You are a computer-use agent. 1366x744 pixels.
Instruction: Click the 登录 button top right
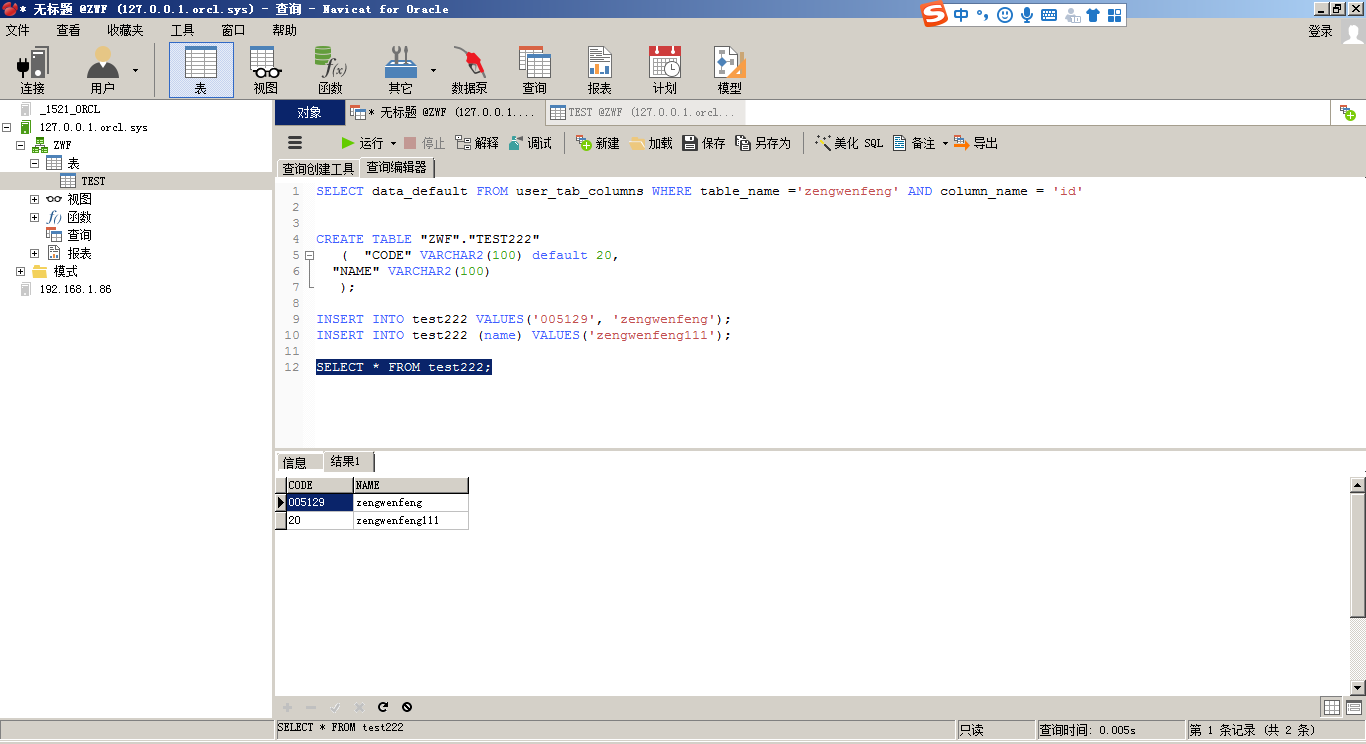(1318, 30)
